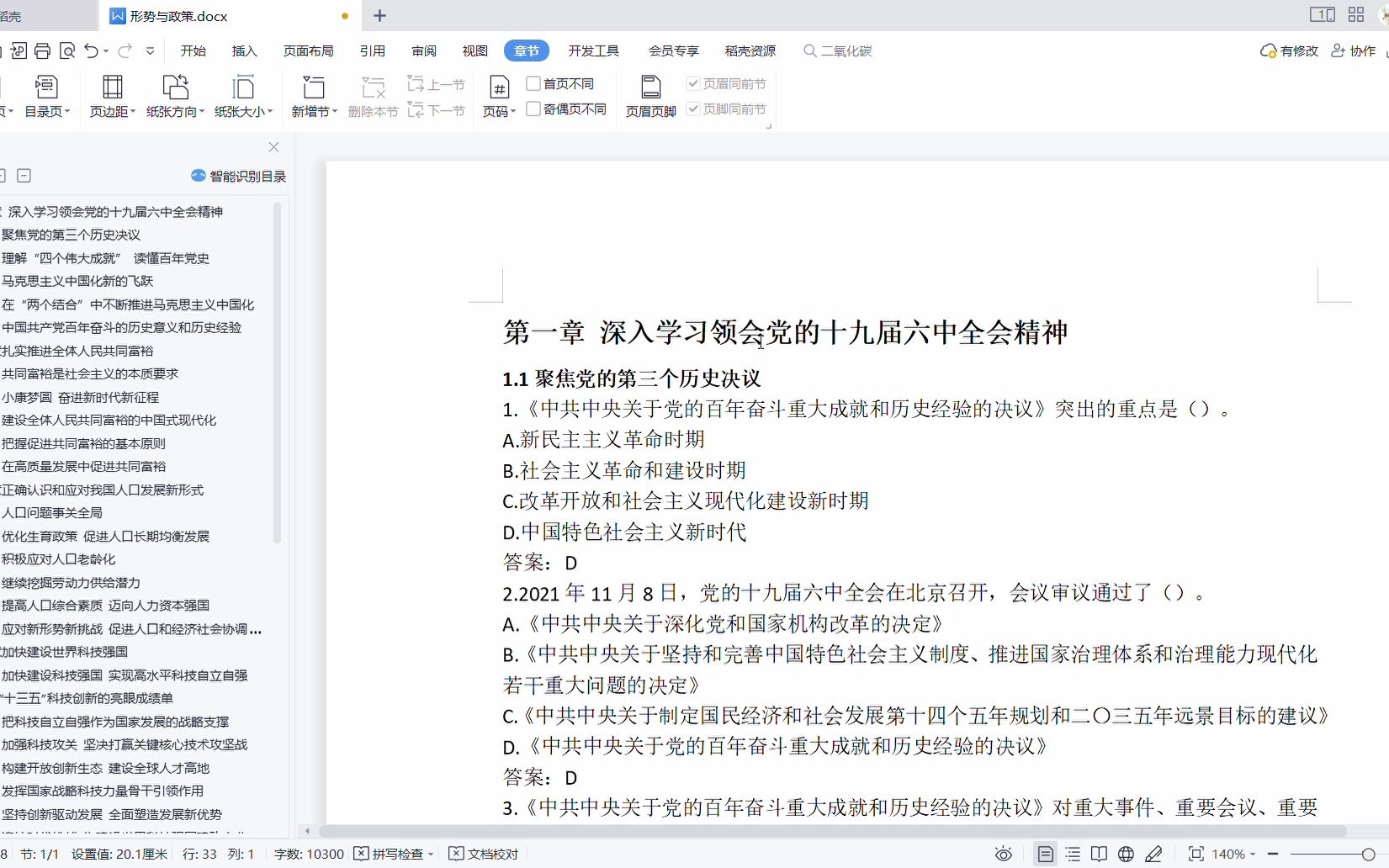Click the print icon in quick access toolbar
The image size is (1389, 868).
[43, 51]
